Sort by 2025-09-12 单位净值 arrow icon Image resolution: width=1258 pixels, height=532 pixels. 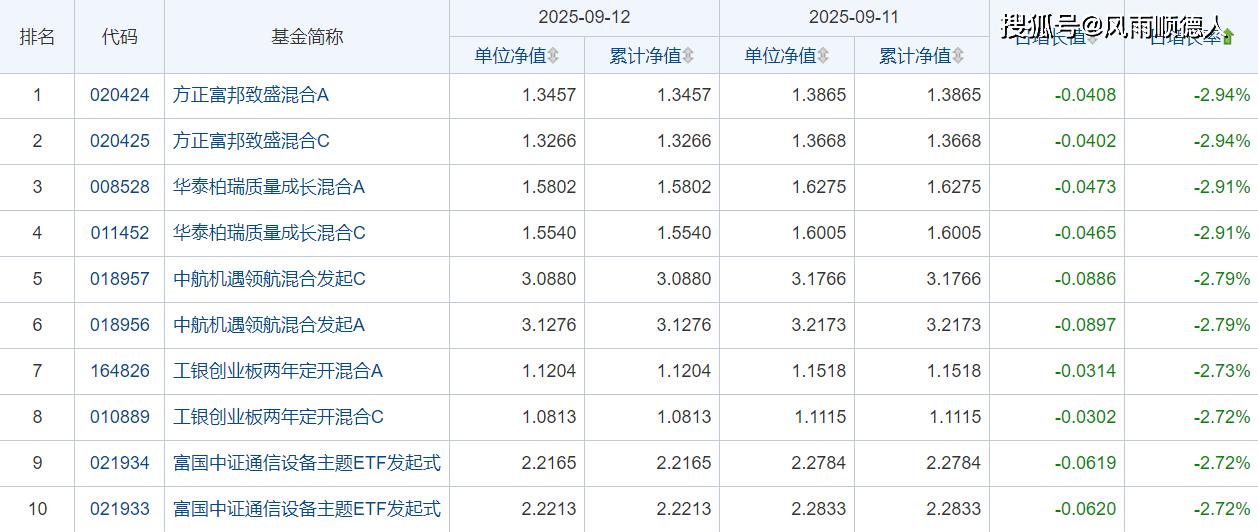[x=554, y=56]
